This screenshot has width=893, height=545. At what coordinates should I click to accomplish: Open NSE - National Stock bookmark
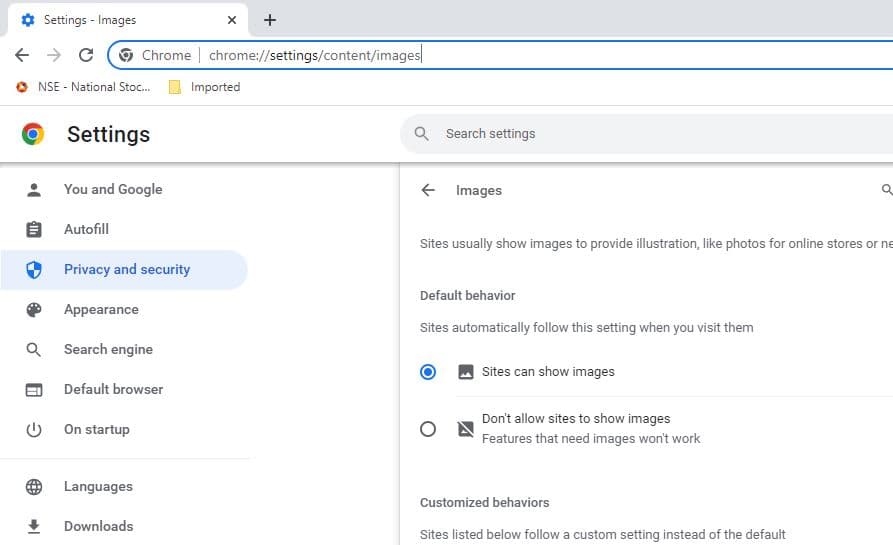coord(84,87)
